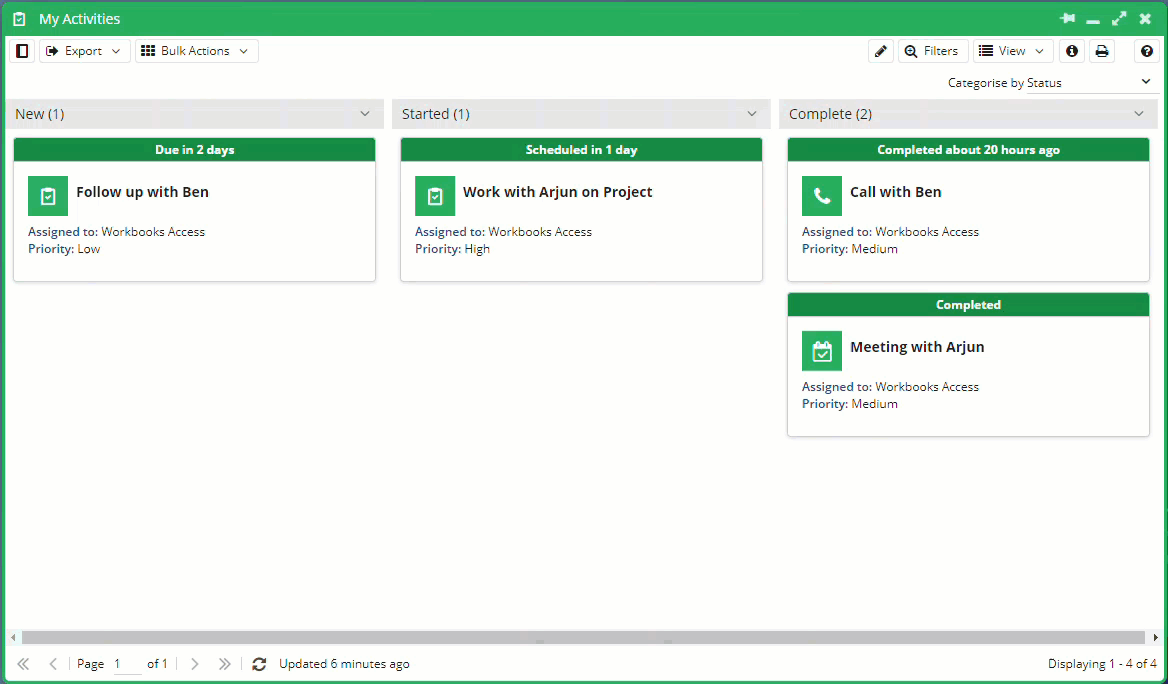Click the refresh icon in footer
The height and width of the screenshot is (684, 1168).
(258, 664)
